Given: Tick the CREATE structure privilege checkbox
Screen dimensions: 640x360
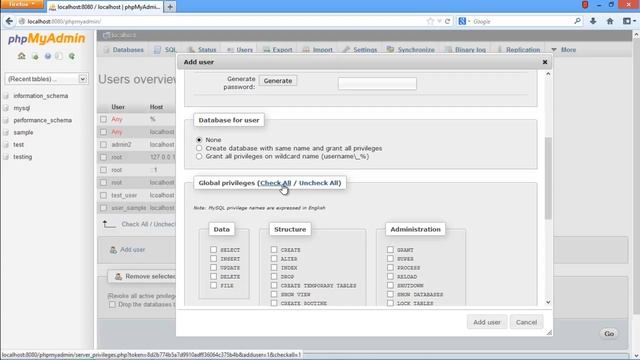Looking at the screenshot, I should [x=274, y=249].
